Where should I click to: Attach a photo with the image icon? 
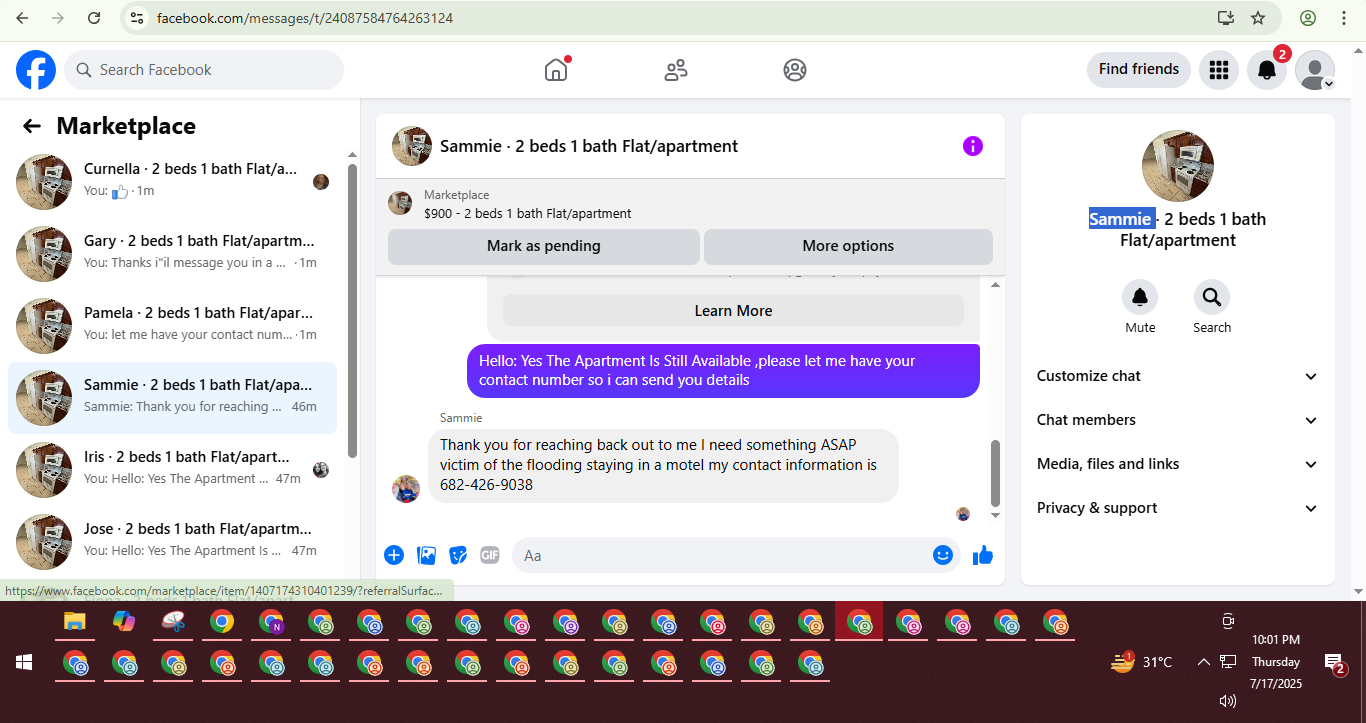[x=426, y=555]
